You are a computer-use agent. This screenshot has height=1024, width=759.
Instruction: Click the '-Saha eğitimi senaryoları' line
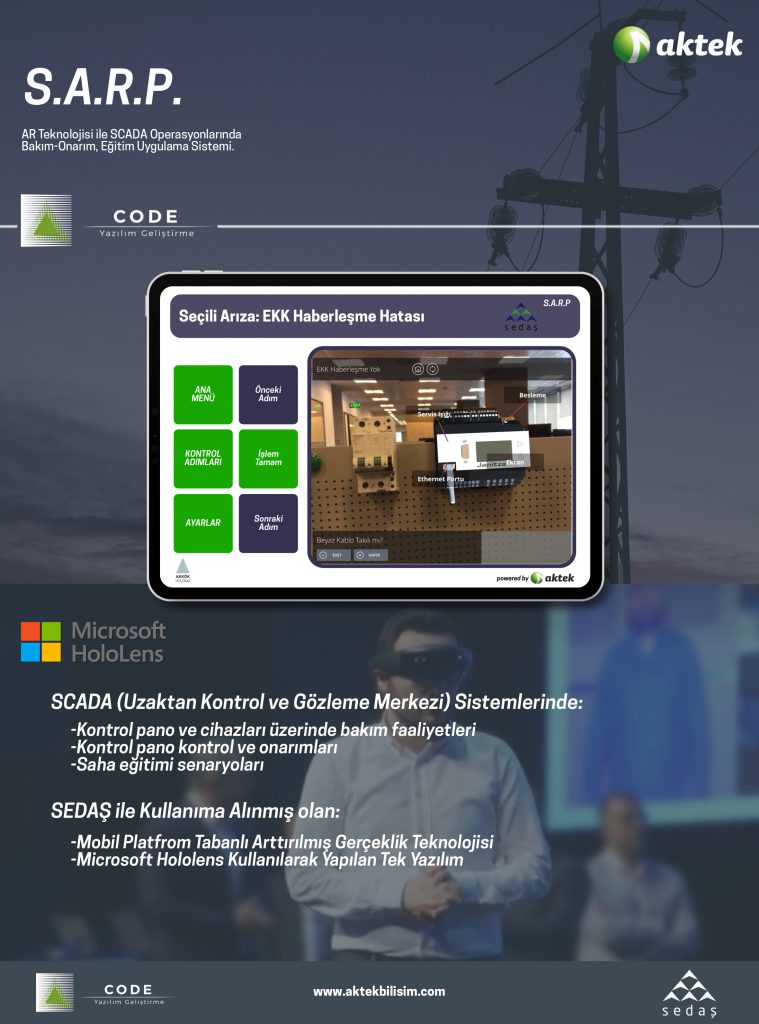coord(167,765)
